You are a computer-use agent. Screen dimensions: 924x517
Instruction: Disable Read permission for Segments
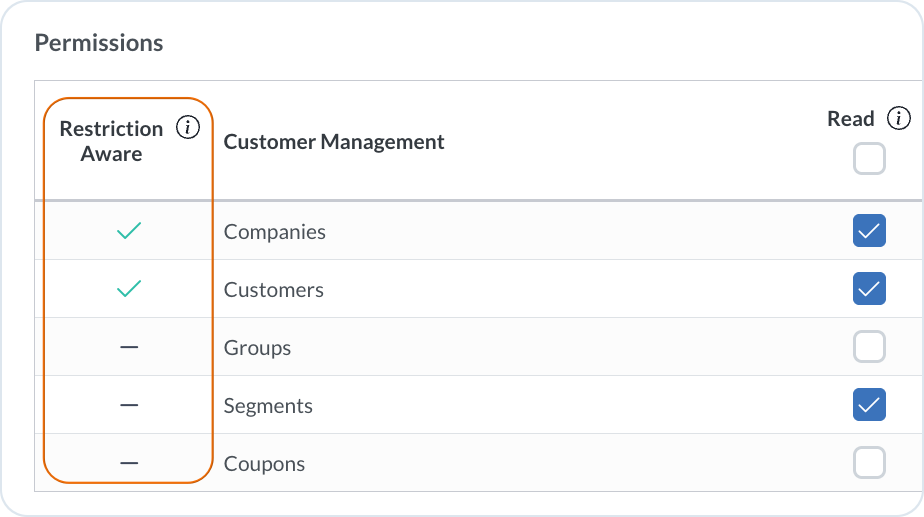pyautogui.click(x=869, y=406)
